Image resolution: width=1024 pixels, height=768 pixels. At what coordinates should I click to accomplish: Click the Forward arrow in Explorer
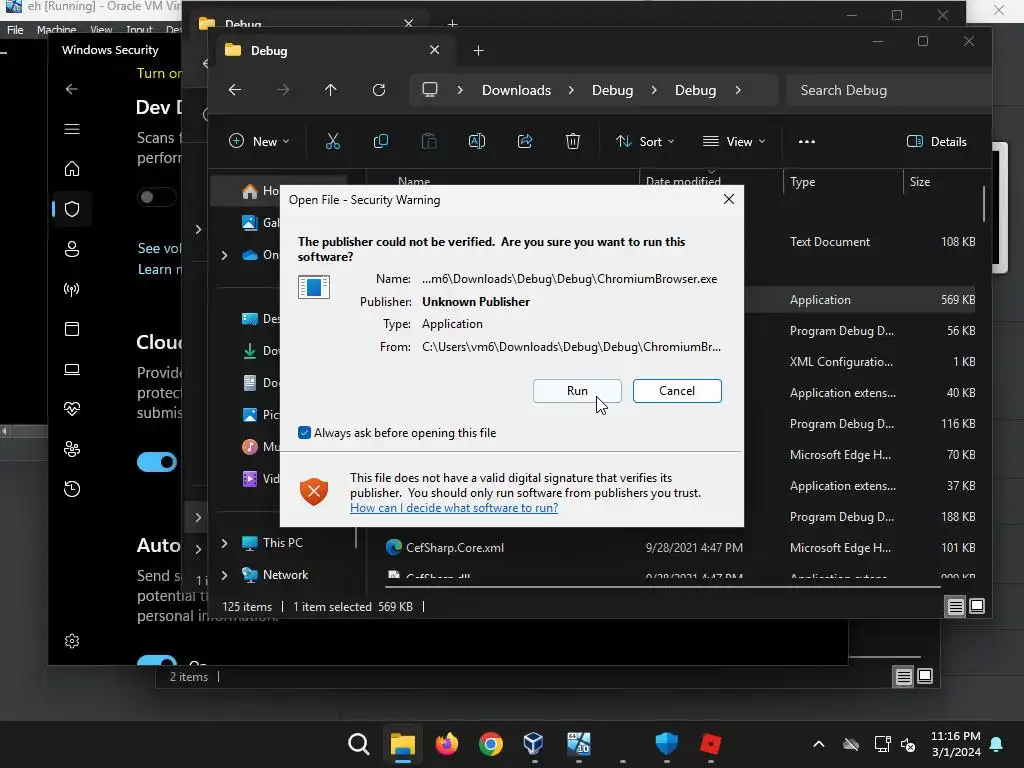(x=283, y=90)
